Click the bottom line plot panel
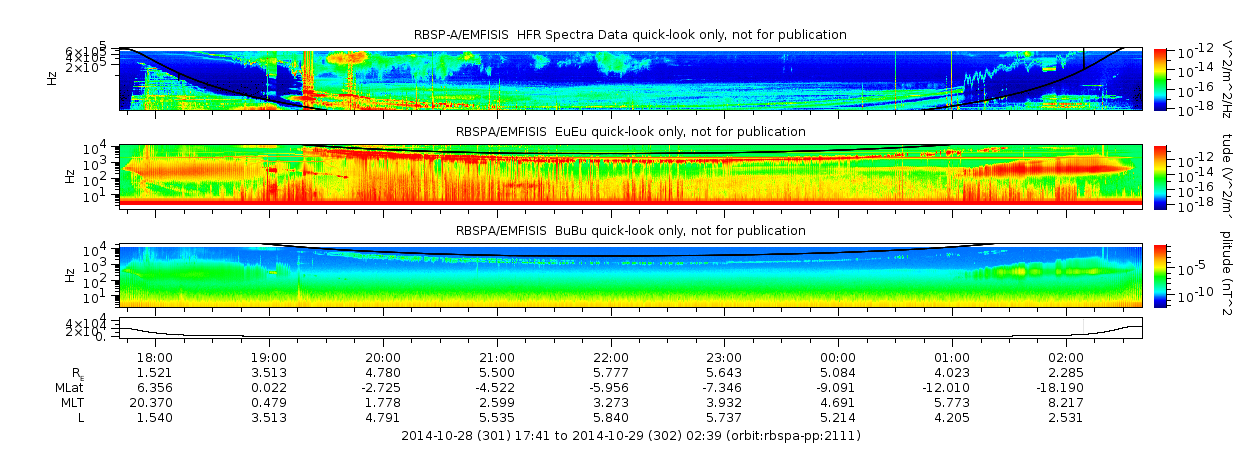Screen dimensions: 1250x449 pos(631,328)
